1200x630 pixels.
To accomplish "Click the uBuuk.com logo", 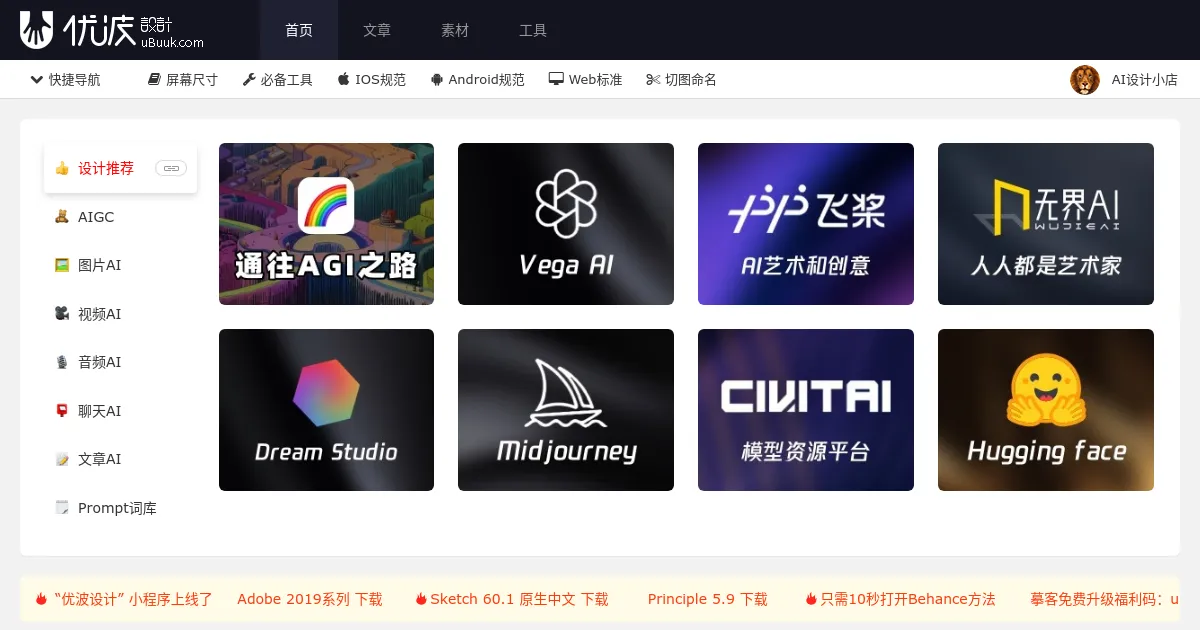I will [112, 30].
